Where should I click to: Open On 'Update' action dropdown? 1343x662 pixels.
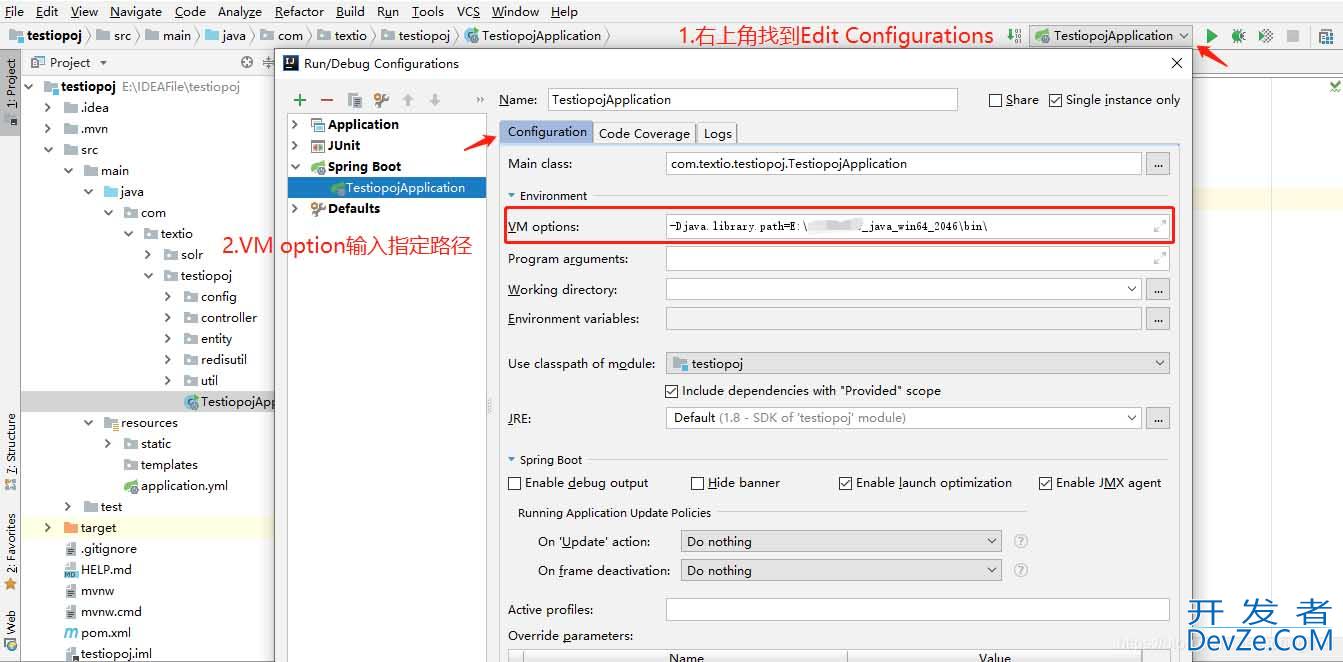[x=842, y=541]
